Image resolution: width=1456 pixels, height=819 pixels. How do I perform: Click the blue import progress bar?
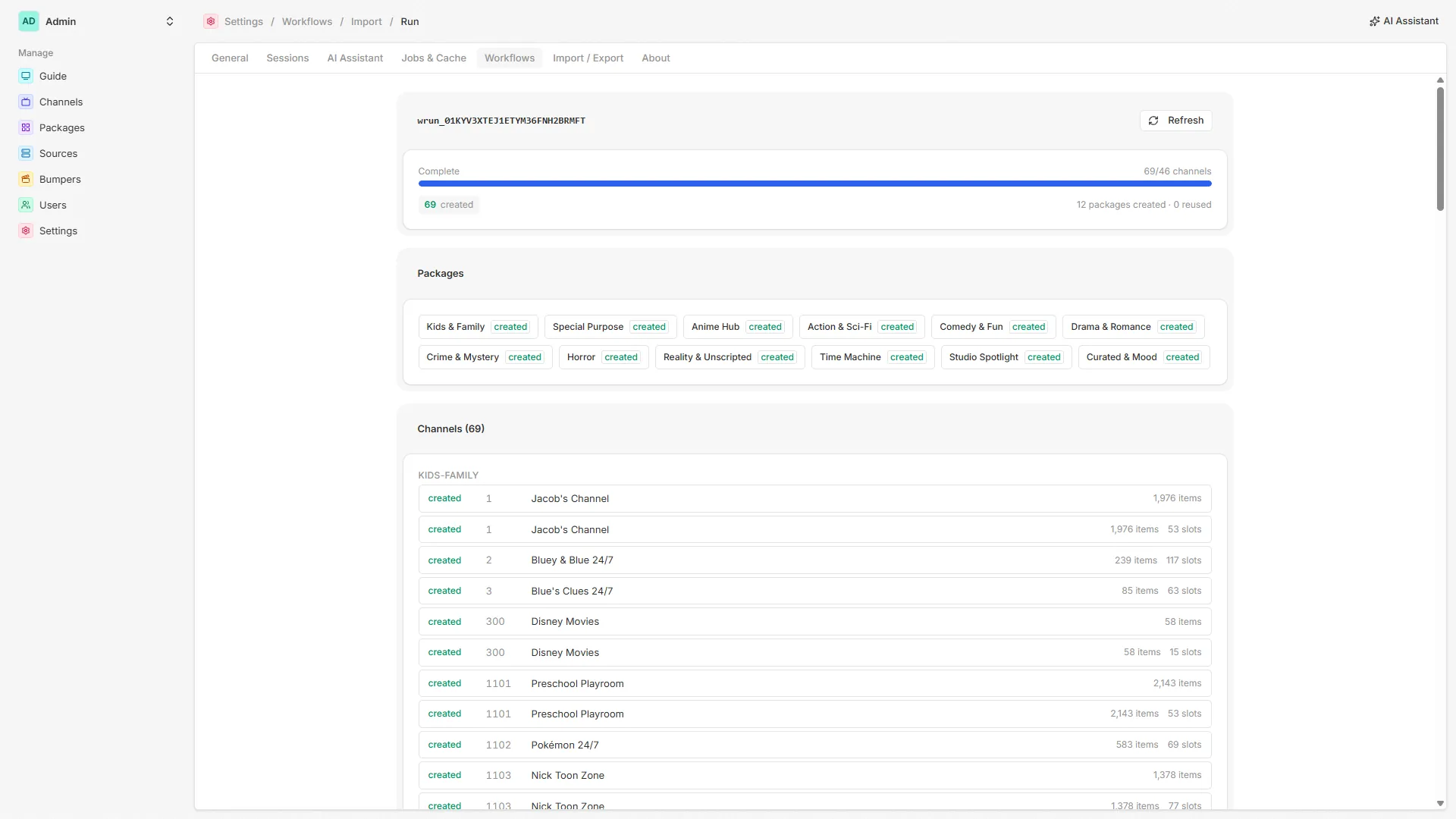pos(814,184)
